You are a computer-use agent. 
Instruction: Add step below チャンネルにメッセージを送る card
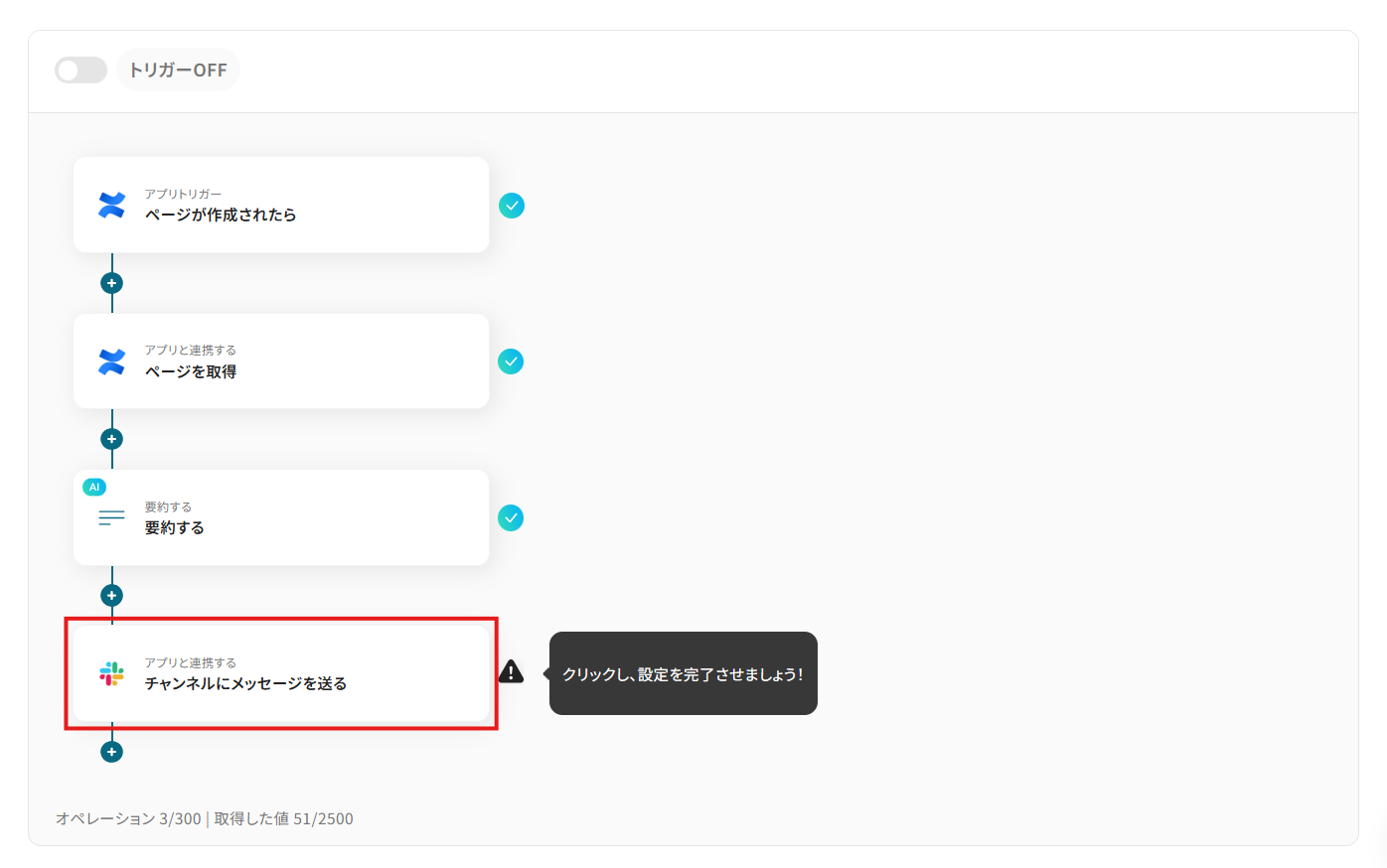point(112,752)
